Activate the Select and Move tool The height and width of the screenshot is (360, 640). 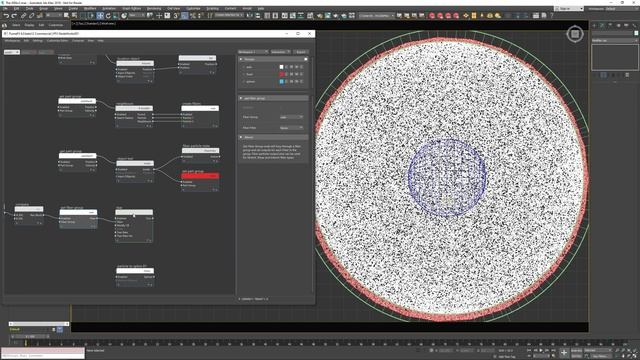point(100,16)
